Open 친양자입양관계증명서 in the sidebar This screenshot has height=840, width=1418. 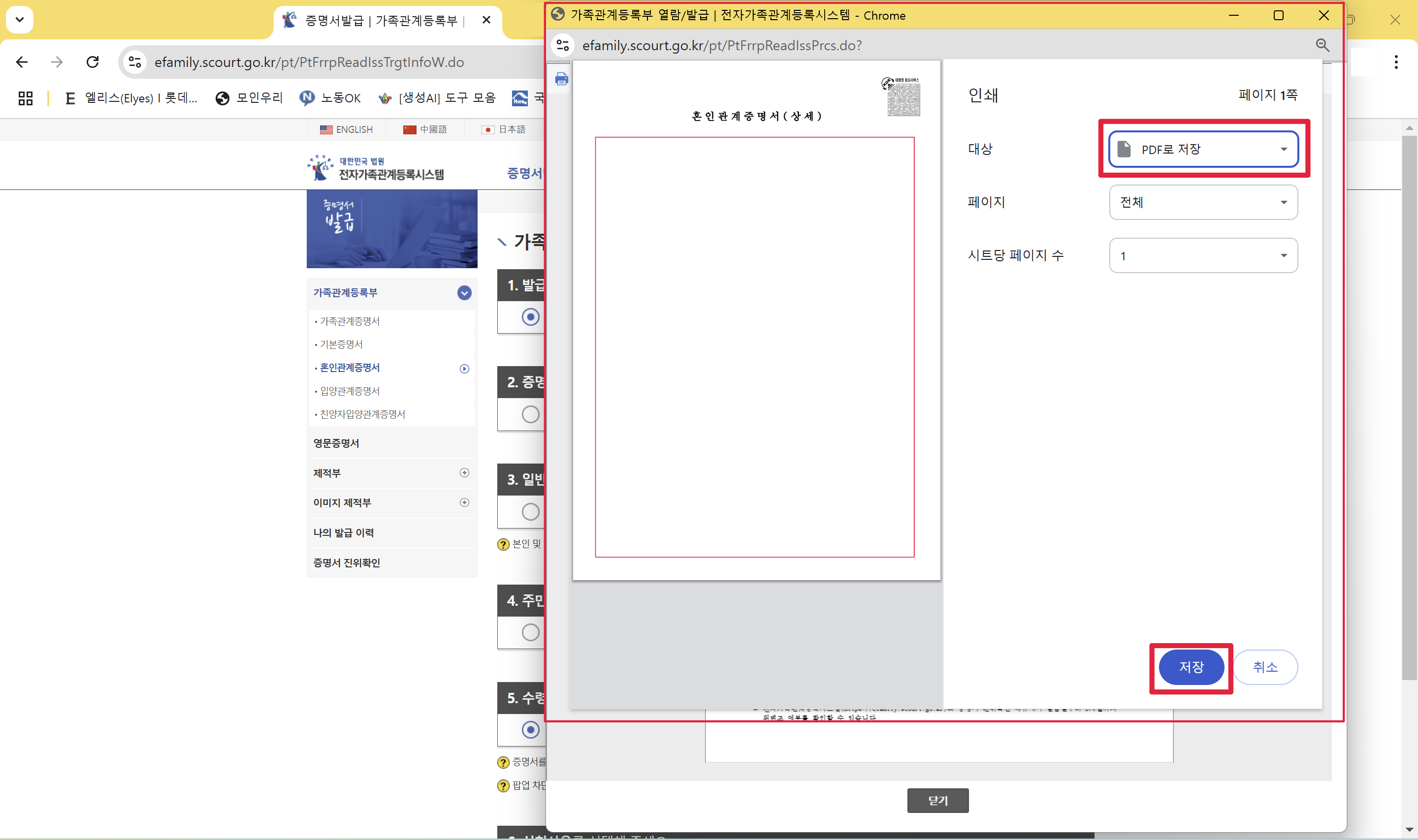[x=362, y=414]
